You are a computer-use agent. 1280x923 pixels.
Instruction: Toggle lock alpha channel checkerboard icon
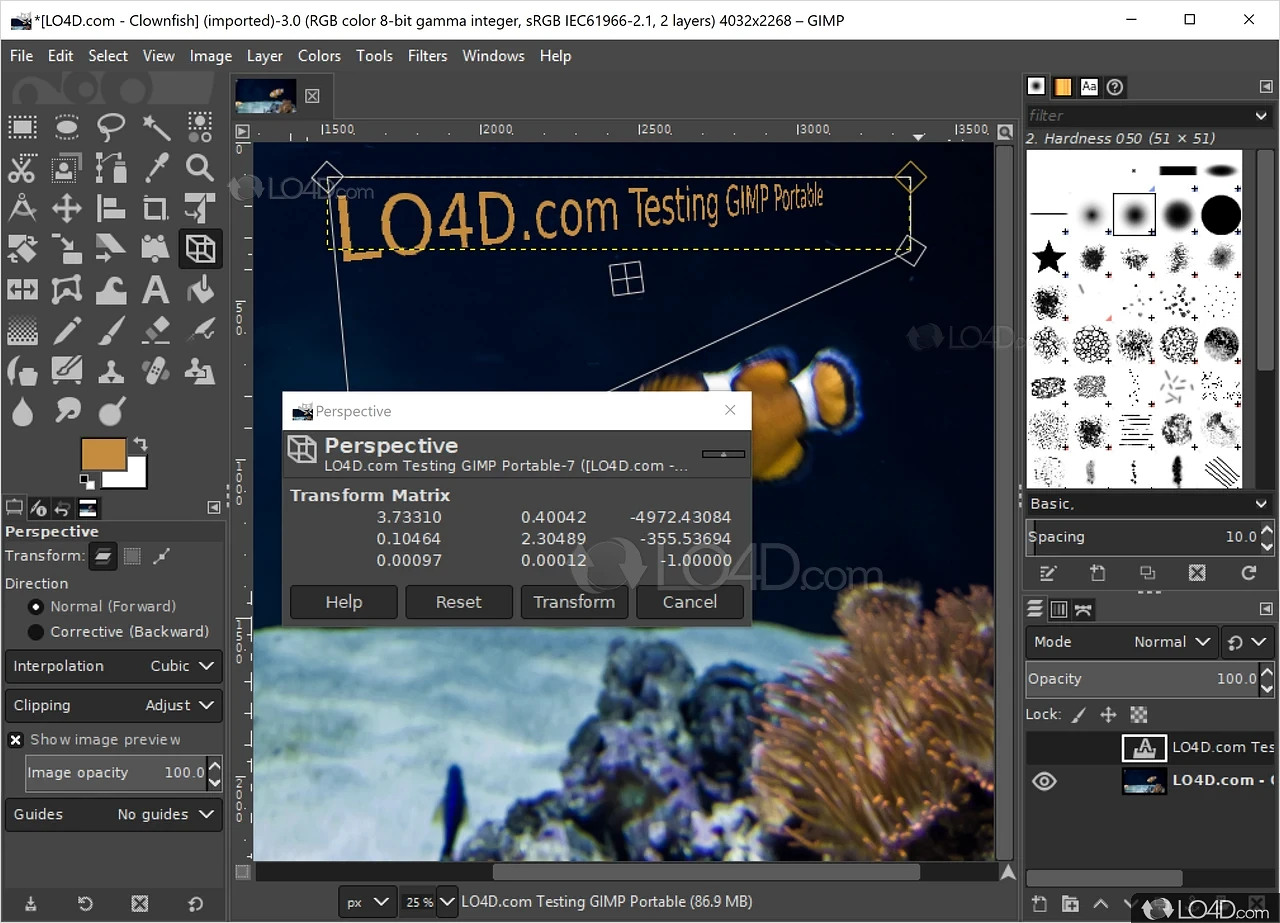click(x=1138, y=715)
